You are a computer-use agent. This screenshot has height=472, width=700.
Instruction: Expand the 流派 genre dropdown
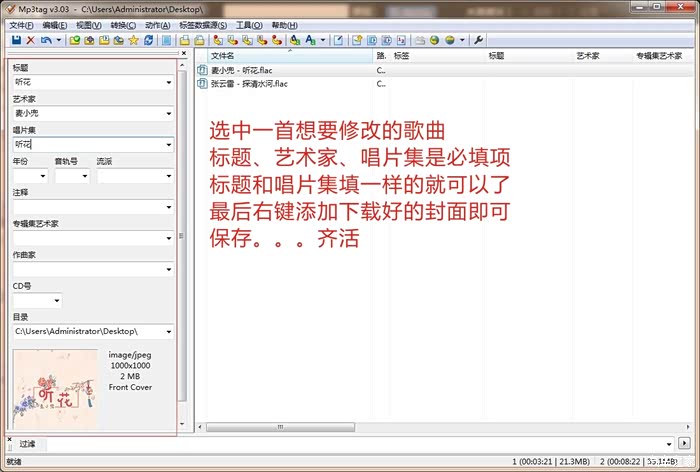pyautogui.click(x=167, y=176)
